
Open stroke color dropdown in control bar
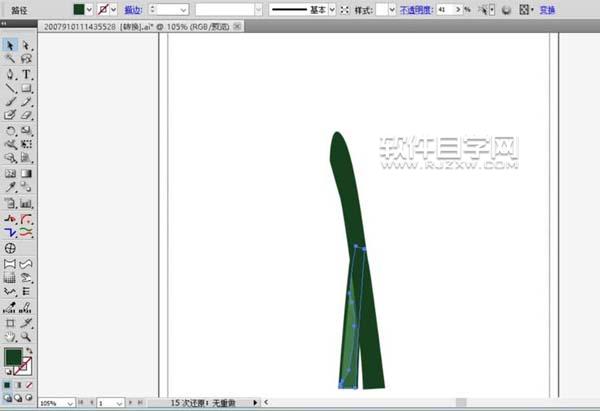114,10
